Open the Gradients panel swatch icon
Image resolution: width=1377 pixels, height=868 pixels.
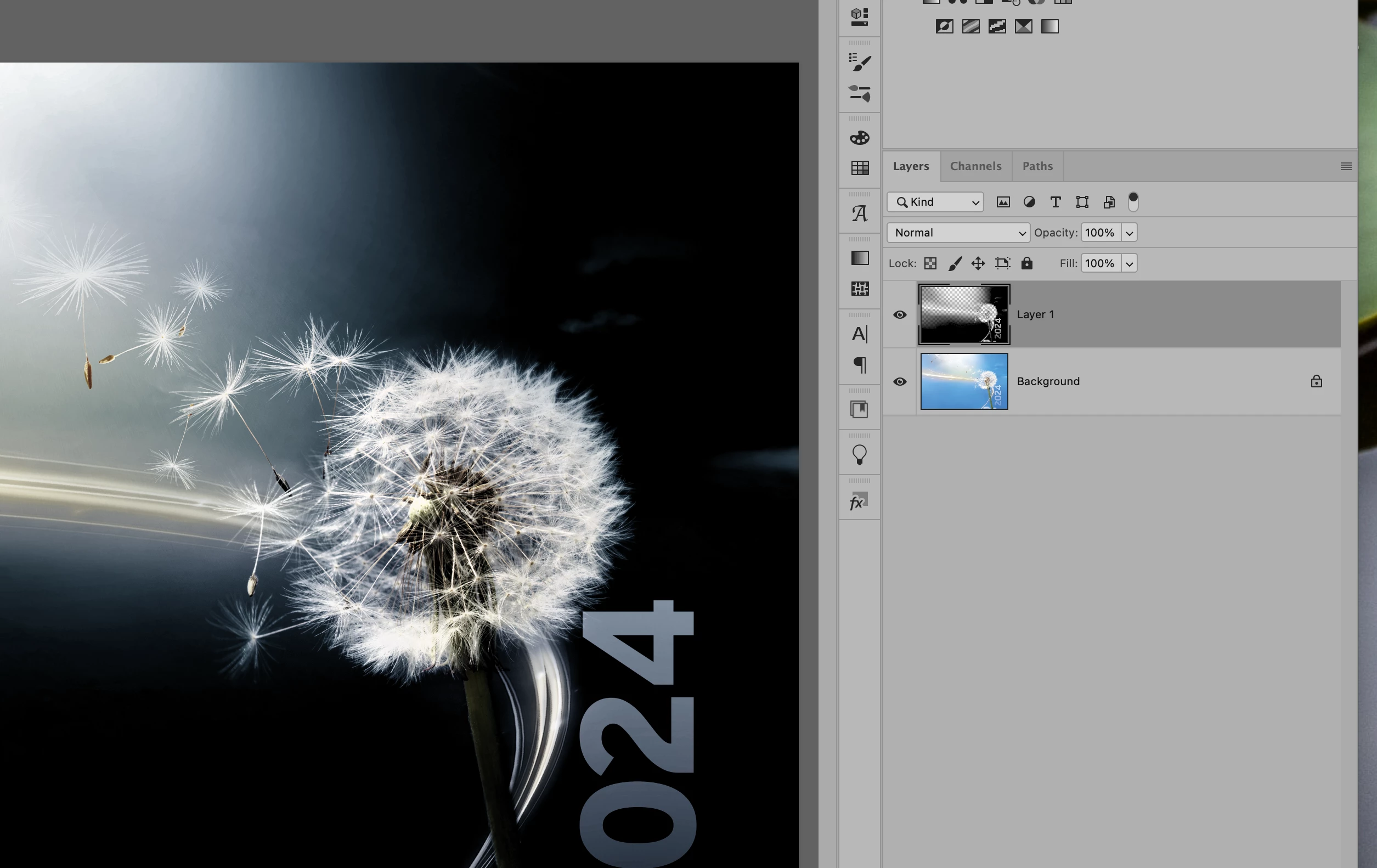[860, 258]
